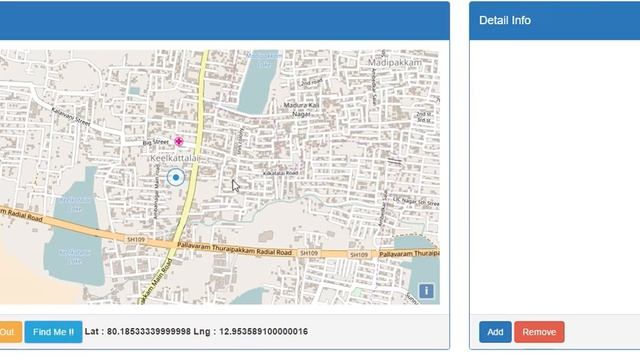Screen dimensions: 640x360
Task: Click the red Remove button
Action: pos(539,332)
